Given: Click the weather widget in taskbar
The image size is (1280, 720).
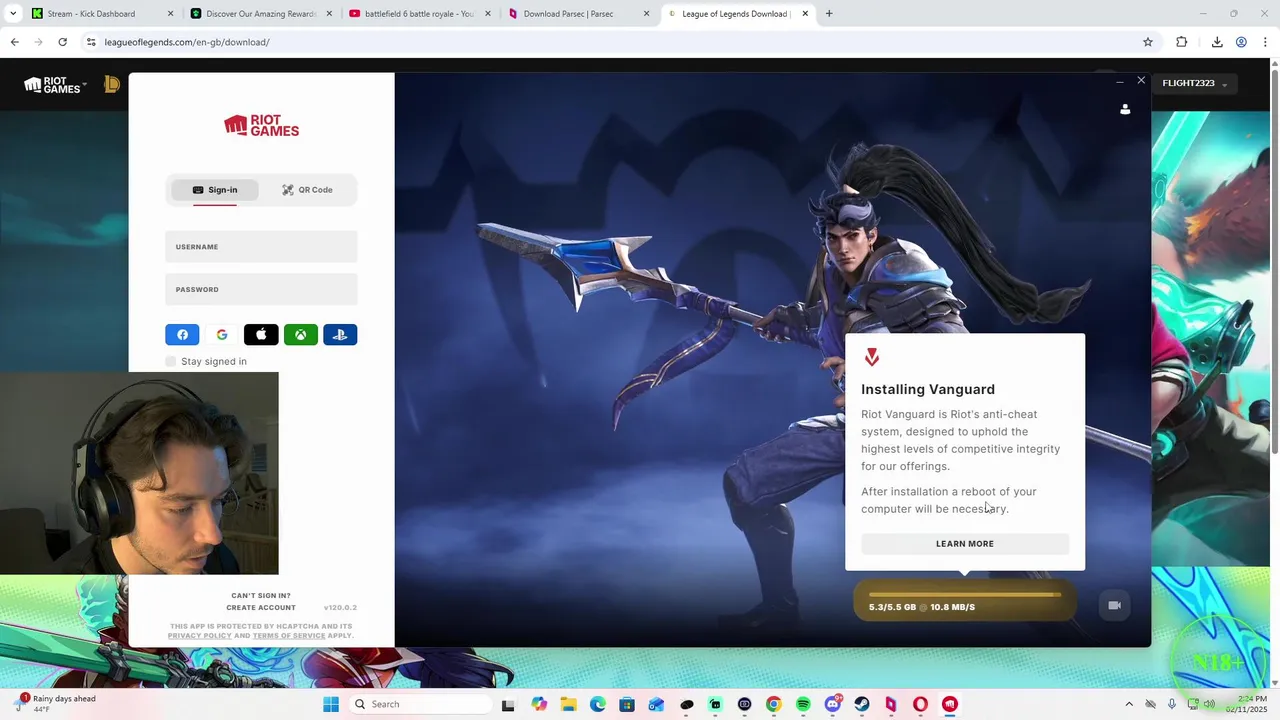Looking at the screenshot, I should coord(55,703).
